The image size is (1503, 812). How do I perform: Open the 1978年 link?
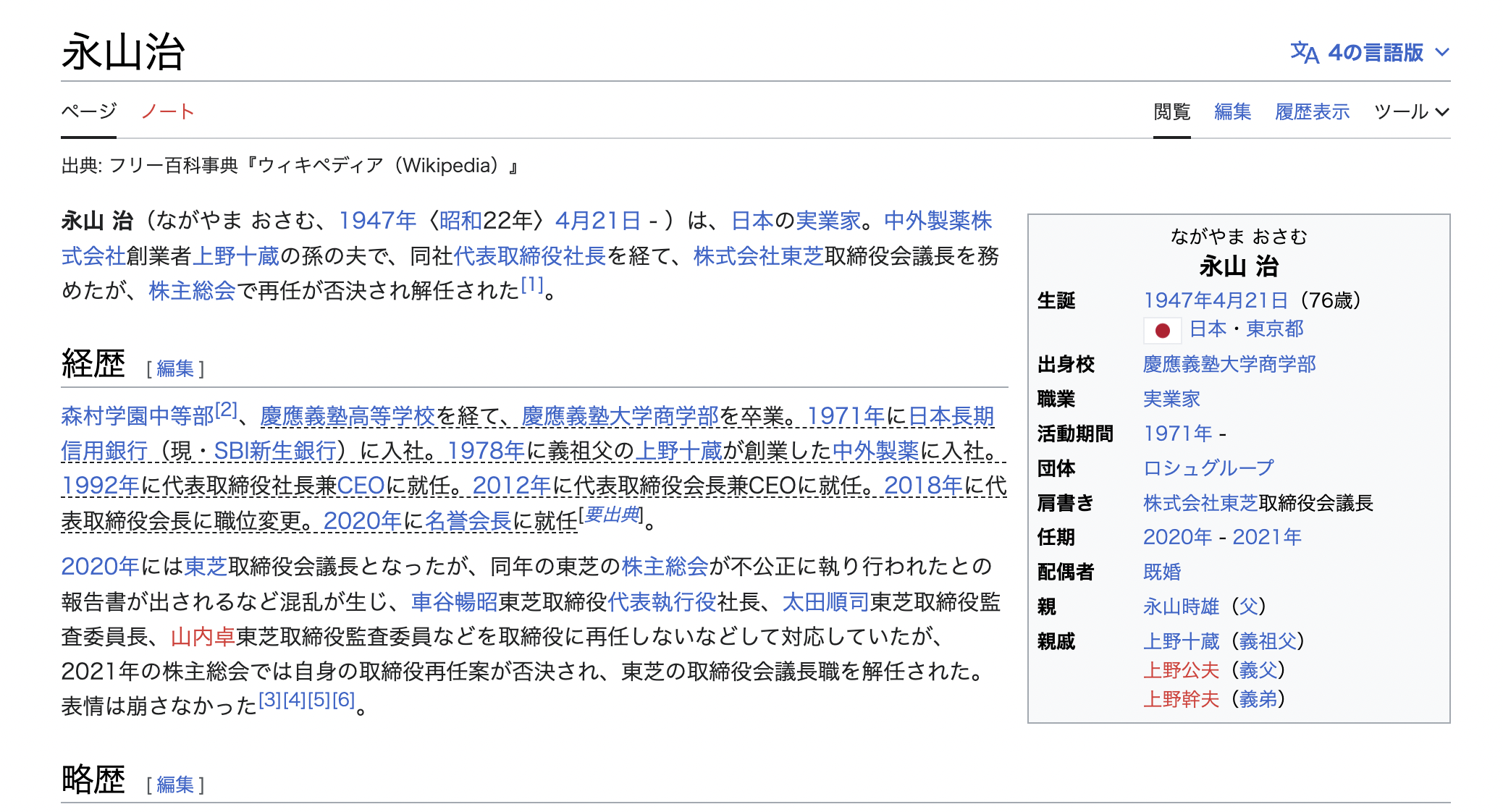click(486, 450)
